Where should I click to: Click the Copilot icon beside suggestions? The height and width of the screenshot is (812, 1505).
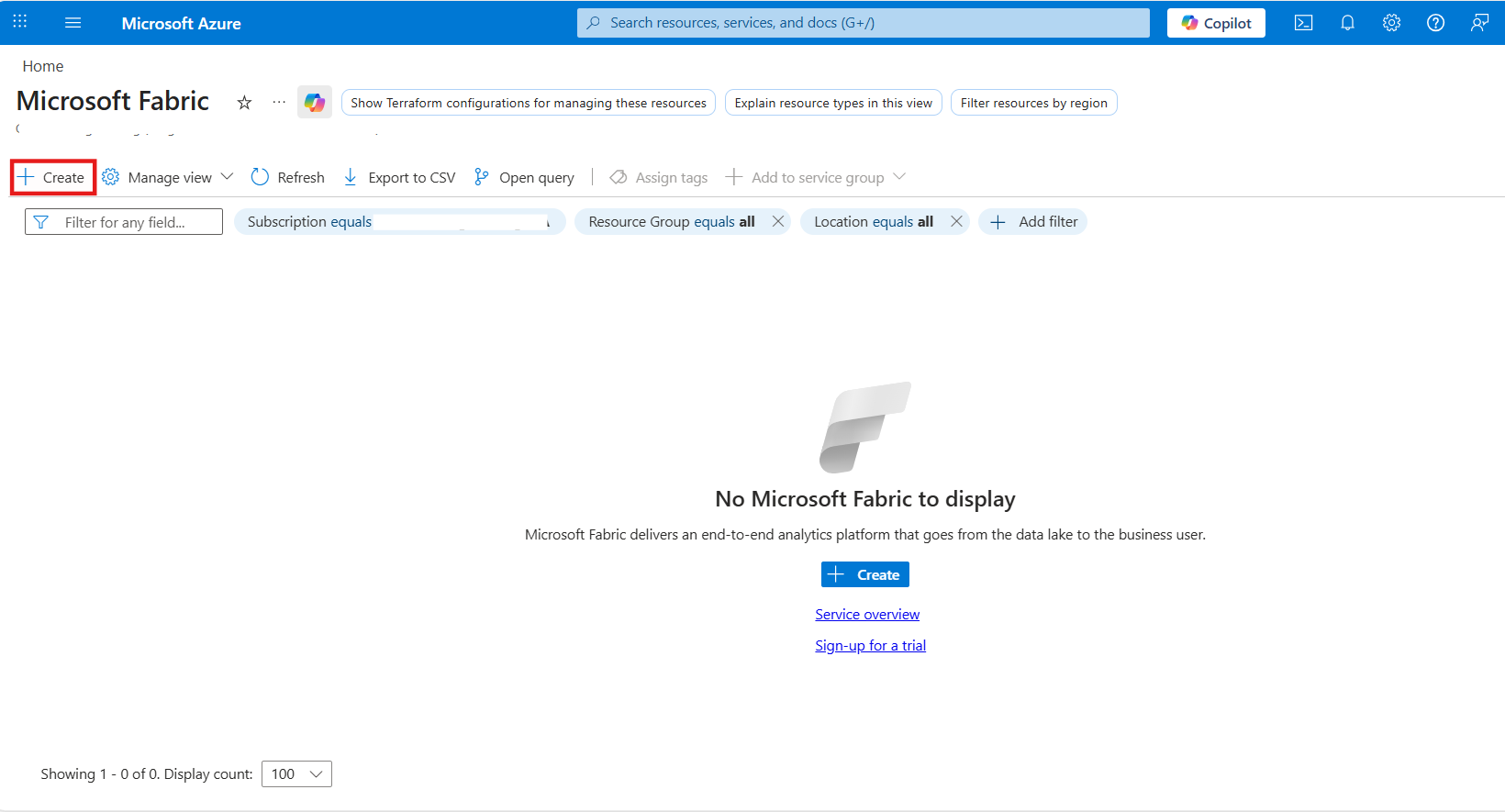(315, 103)
